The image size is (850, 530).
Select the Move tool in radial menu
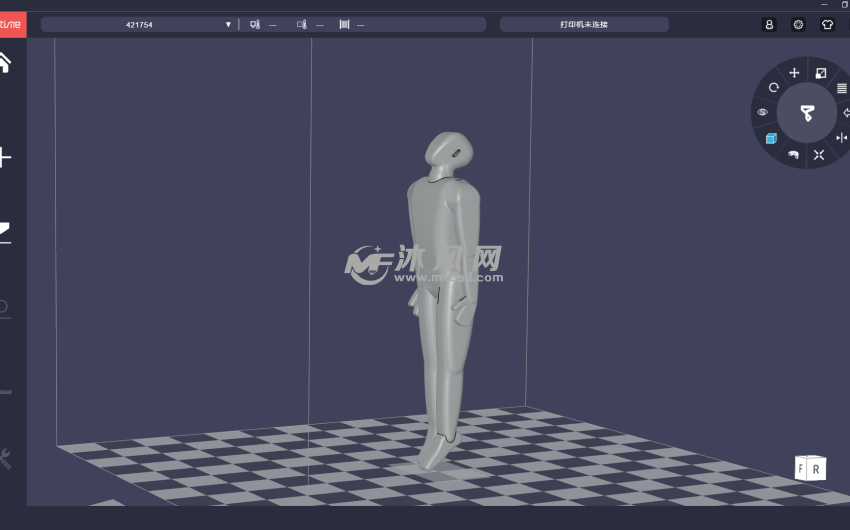click(x=794, y=73)
